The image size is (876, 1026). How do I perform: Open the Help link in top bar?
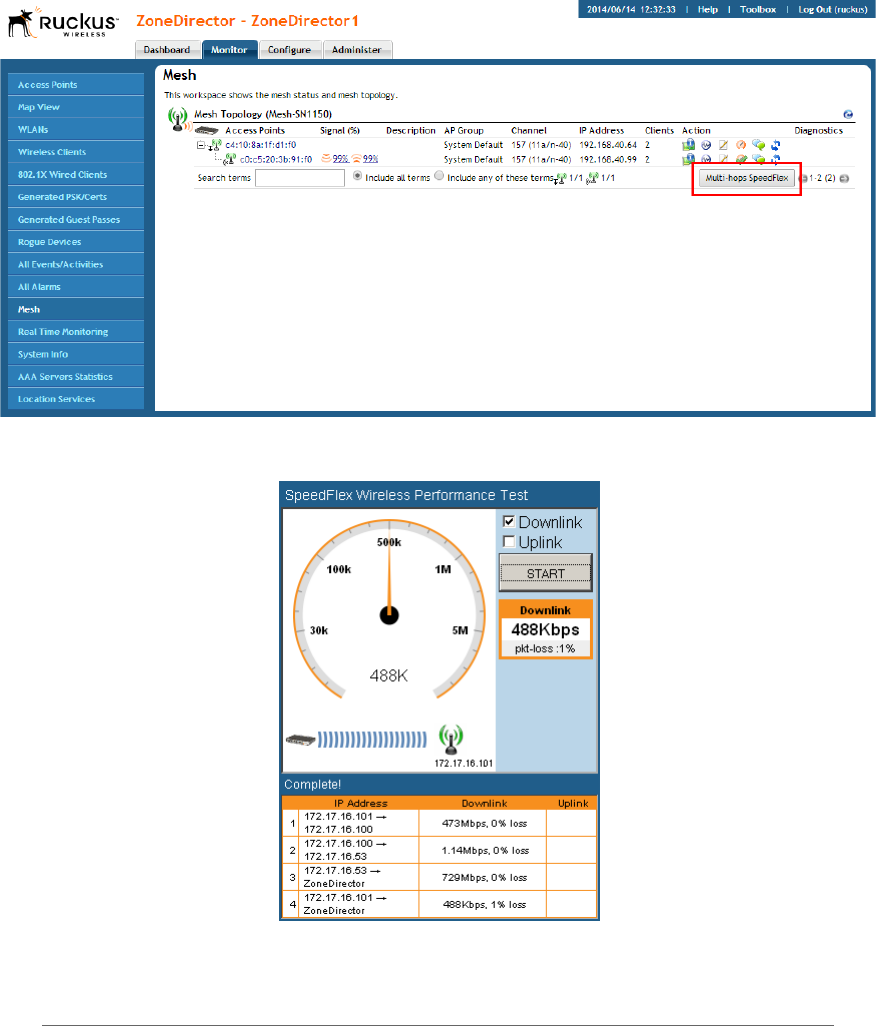(708, 9)
